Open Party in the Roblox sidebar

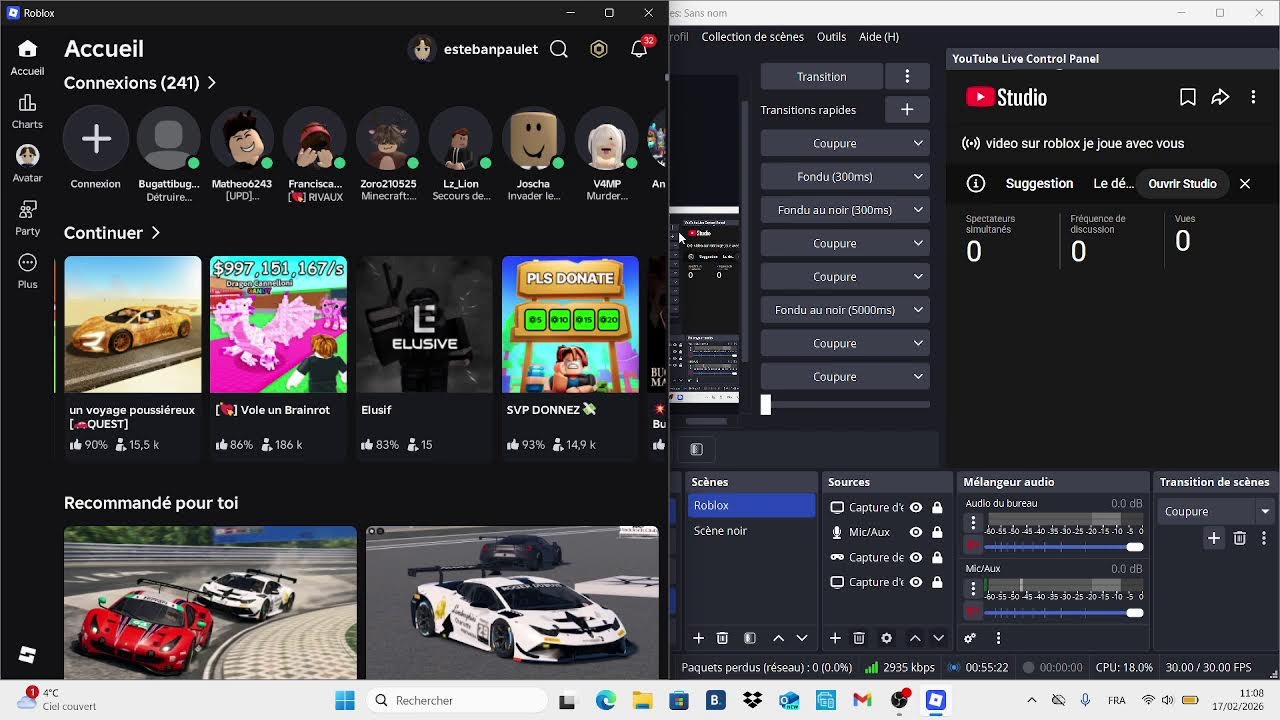[27, 217]
